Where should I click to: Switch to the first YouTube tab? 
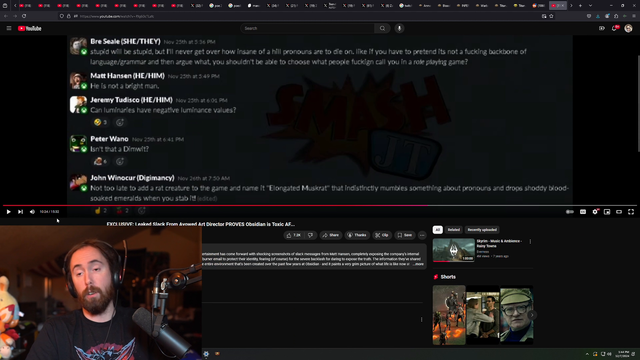[25, 6]
